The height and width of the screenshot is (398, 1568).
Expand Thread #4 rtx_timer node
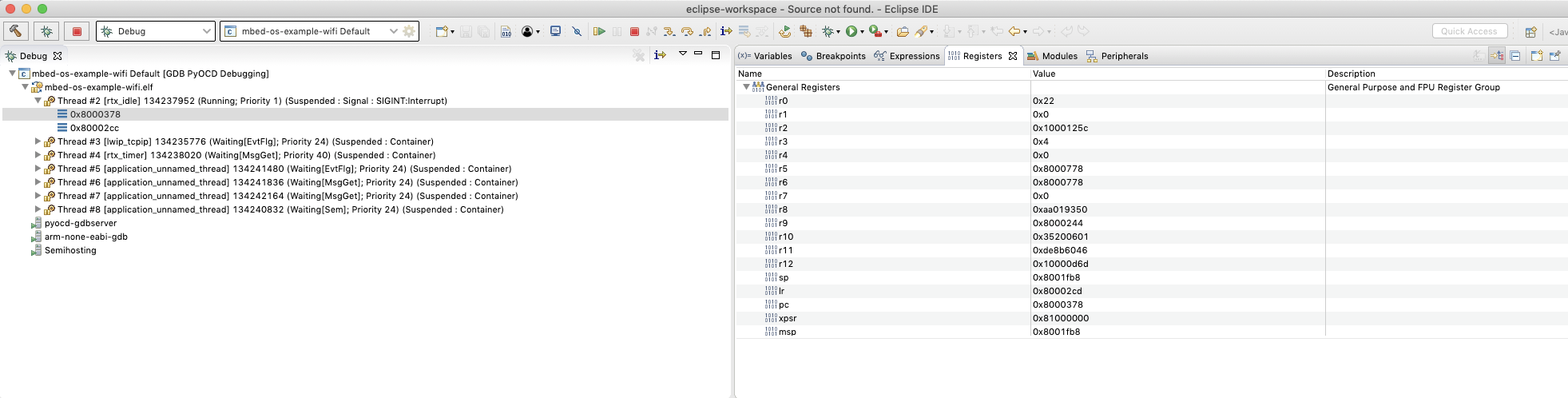click(38, 155)
